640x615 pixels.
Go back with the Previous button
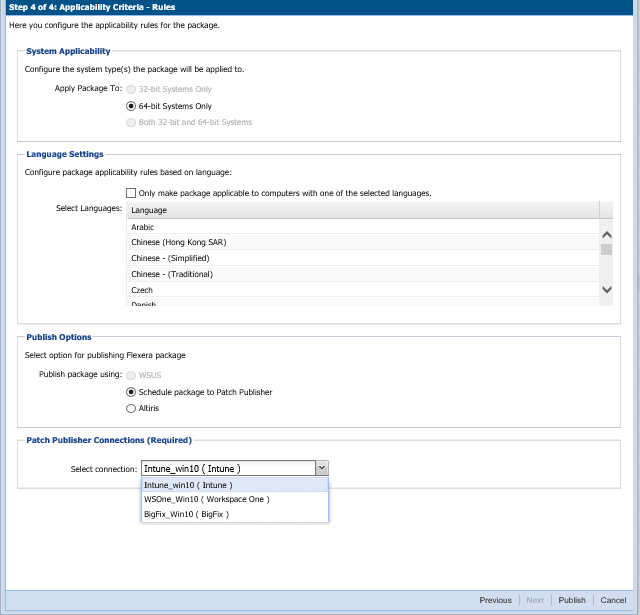pyautogui.click(x=495, y=600)
